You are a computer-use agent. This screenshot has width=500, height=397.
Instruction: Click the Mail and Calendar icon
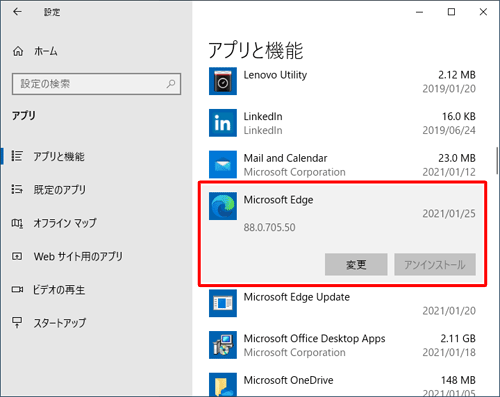point(223,164)
